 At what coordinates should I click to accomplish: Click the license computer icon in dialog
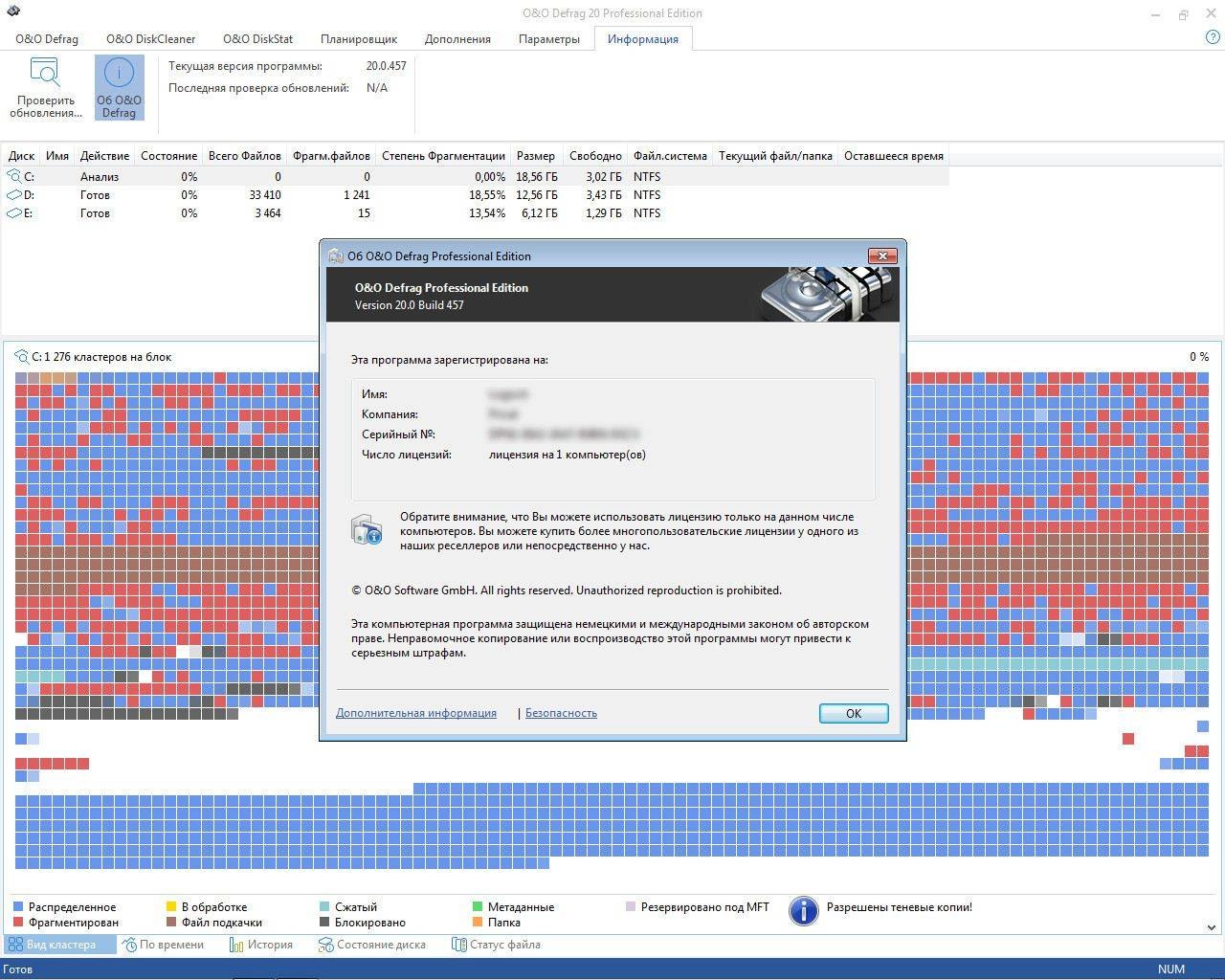(367, 529)
